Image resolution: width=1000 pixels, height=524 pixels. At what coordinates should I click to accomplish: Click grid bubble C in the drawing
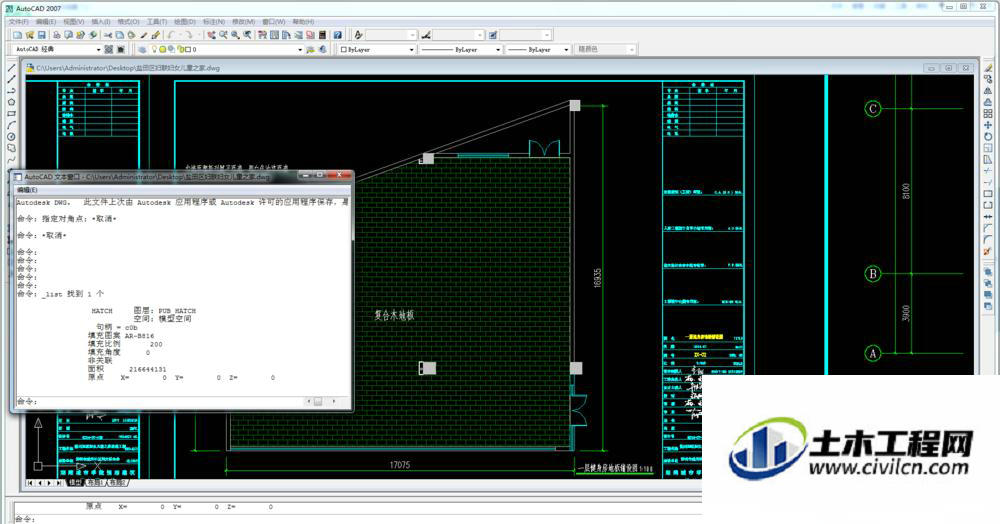click(873, 108)
